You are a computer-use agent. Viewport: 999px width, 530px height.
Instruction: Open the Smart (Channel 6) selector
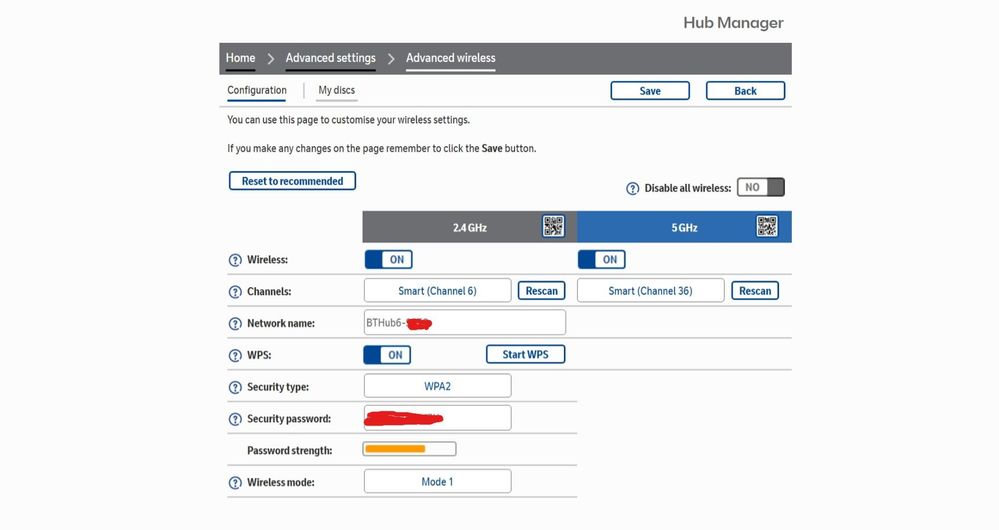[x=437, y=291]
